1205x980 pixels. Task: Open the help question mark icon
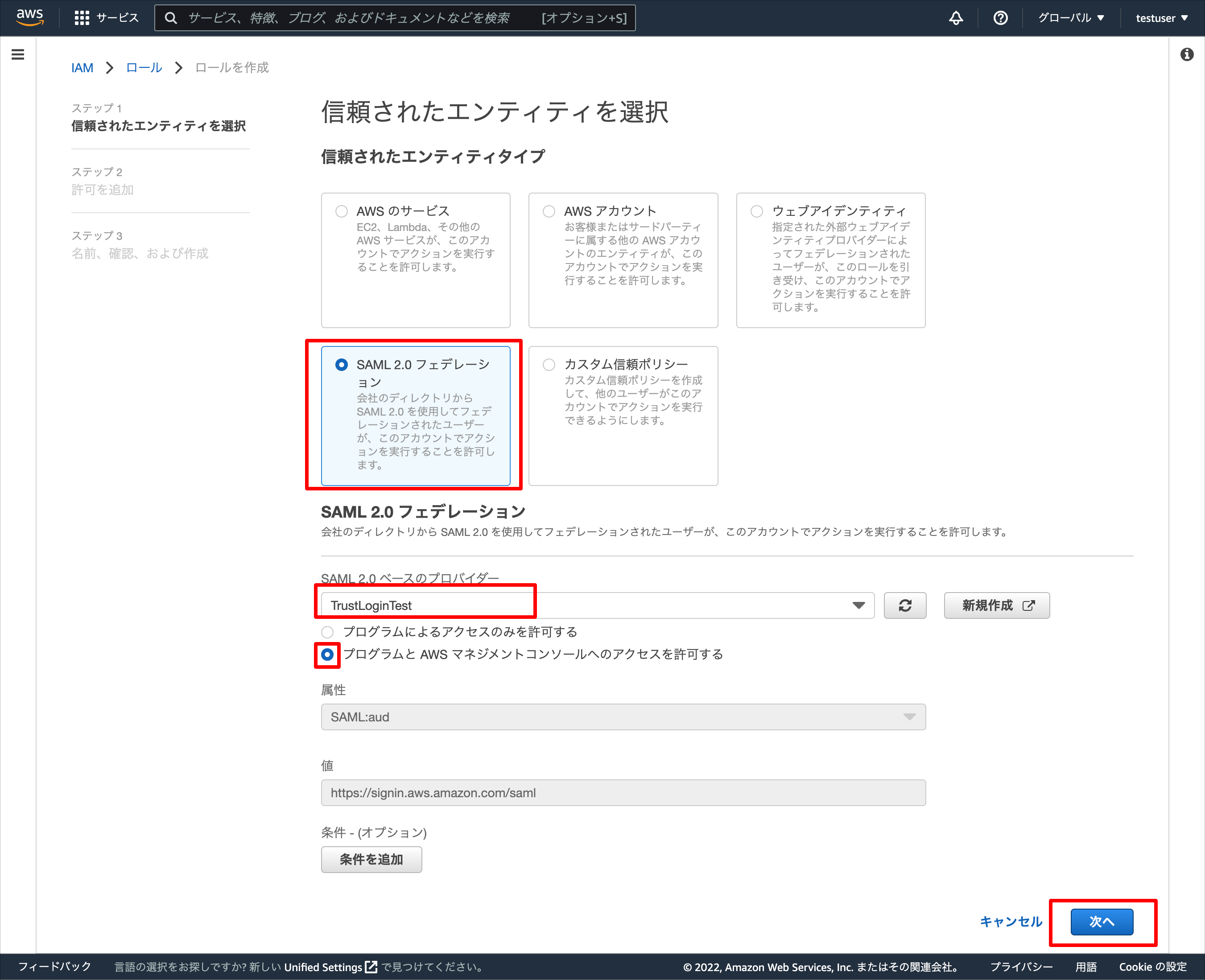[1000, 18]
